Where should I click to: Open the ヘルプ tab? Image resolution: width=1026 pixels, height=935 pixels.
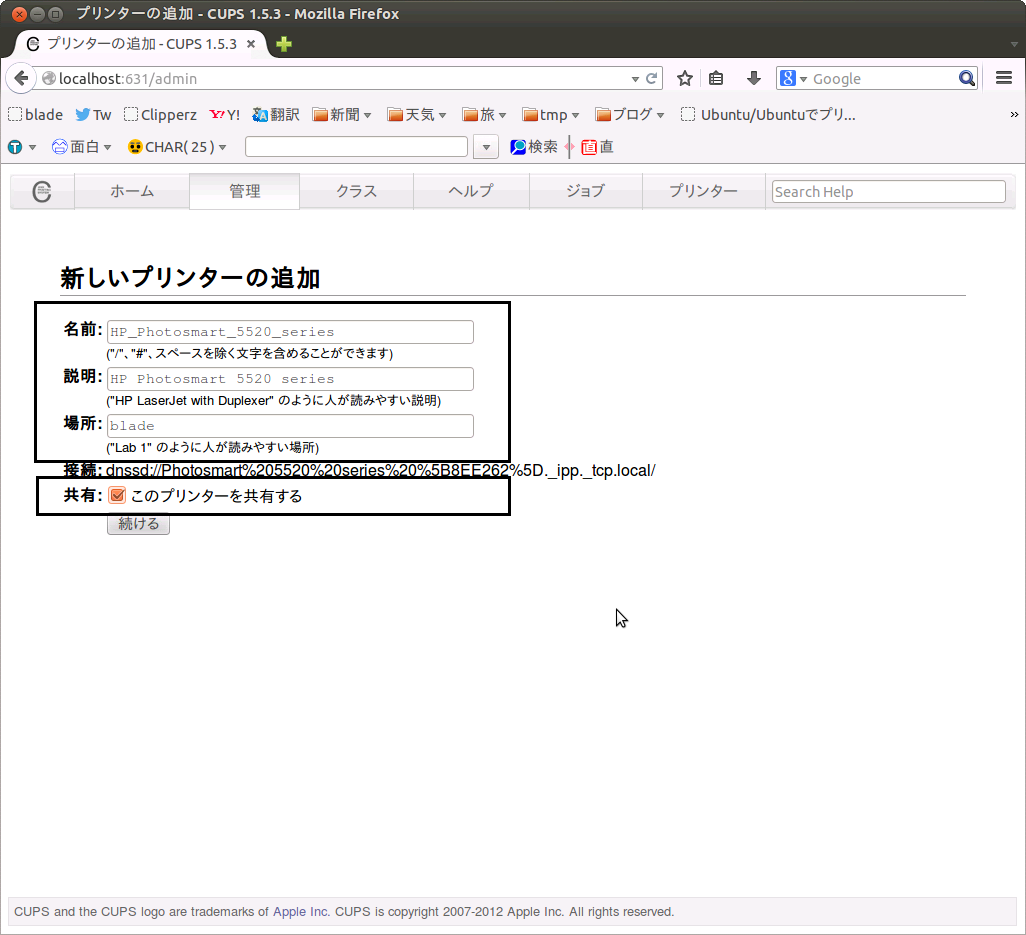point(471,192)
